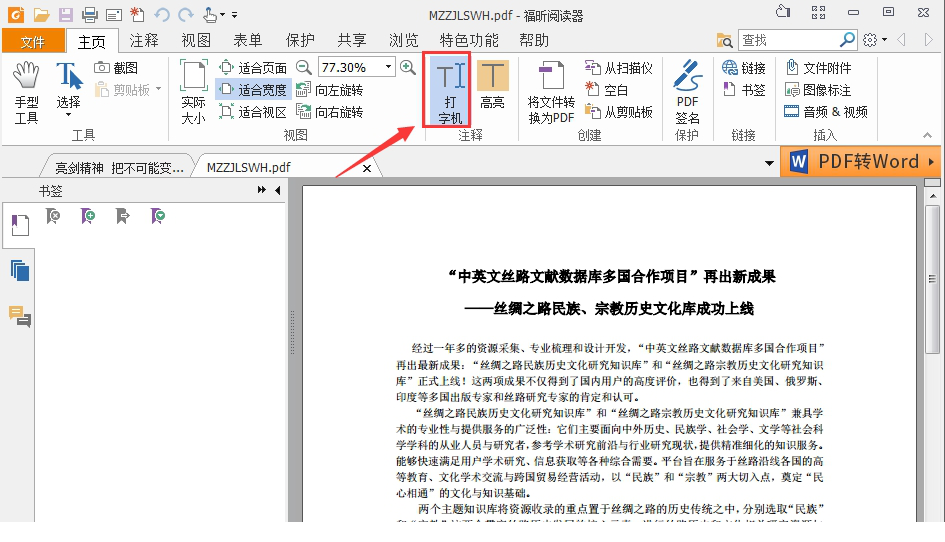Switch to the 视图 ribbon tab
The image size is (945, 542).
tap(196, 40)
